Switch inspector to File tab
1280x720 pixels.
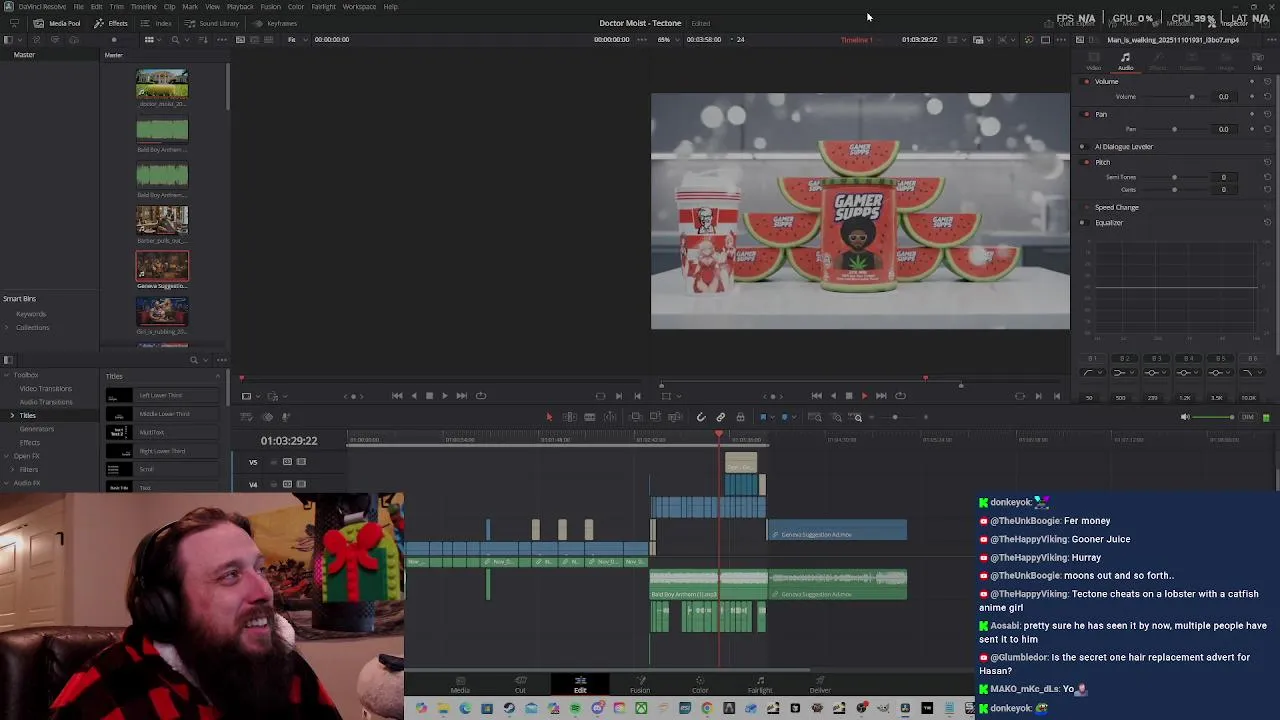1257,62
